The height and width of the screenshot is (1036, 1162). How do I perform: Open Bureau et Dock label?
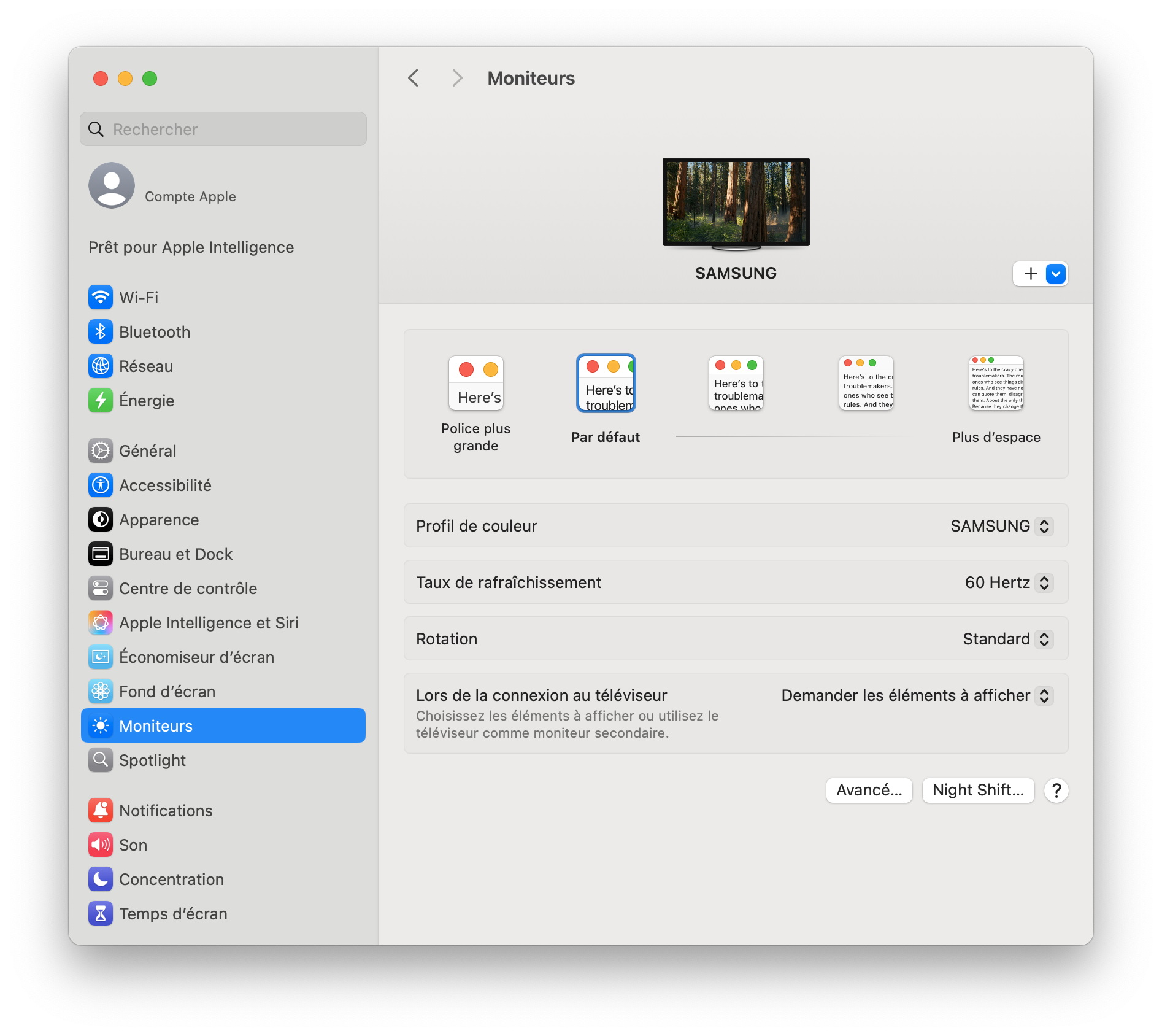(x=176, y=554)
